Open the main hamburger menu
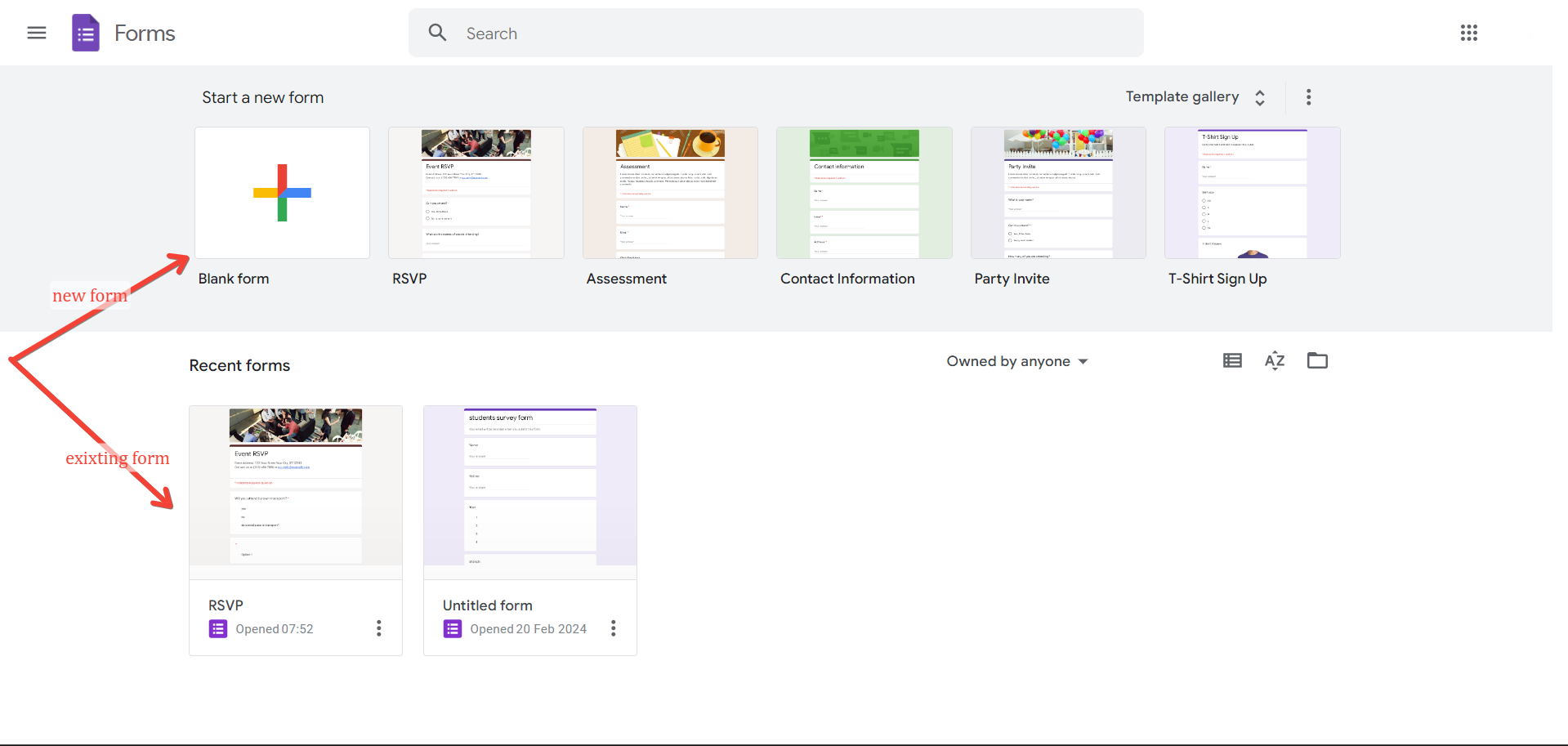 [37, 33]
